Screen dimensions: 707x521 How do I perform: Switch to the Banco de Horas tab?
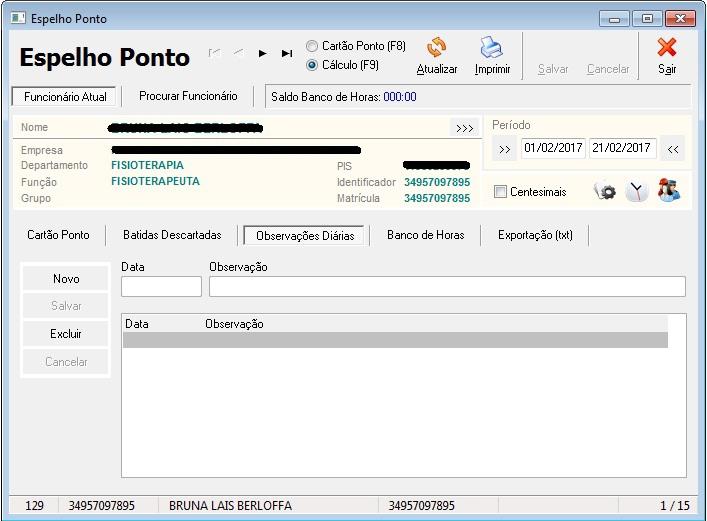tap(425, 235)
